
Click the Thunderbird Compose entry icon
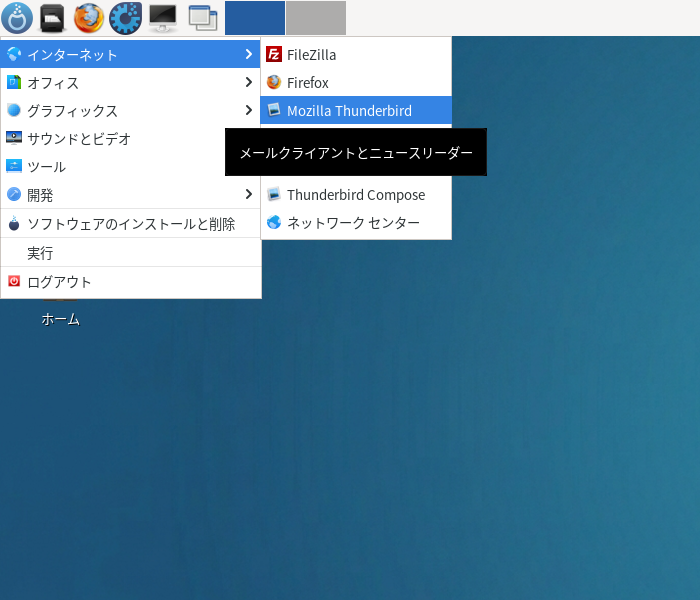coord(274,194)
